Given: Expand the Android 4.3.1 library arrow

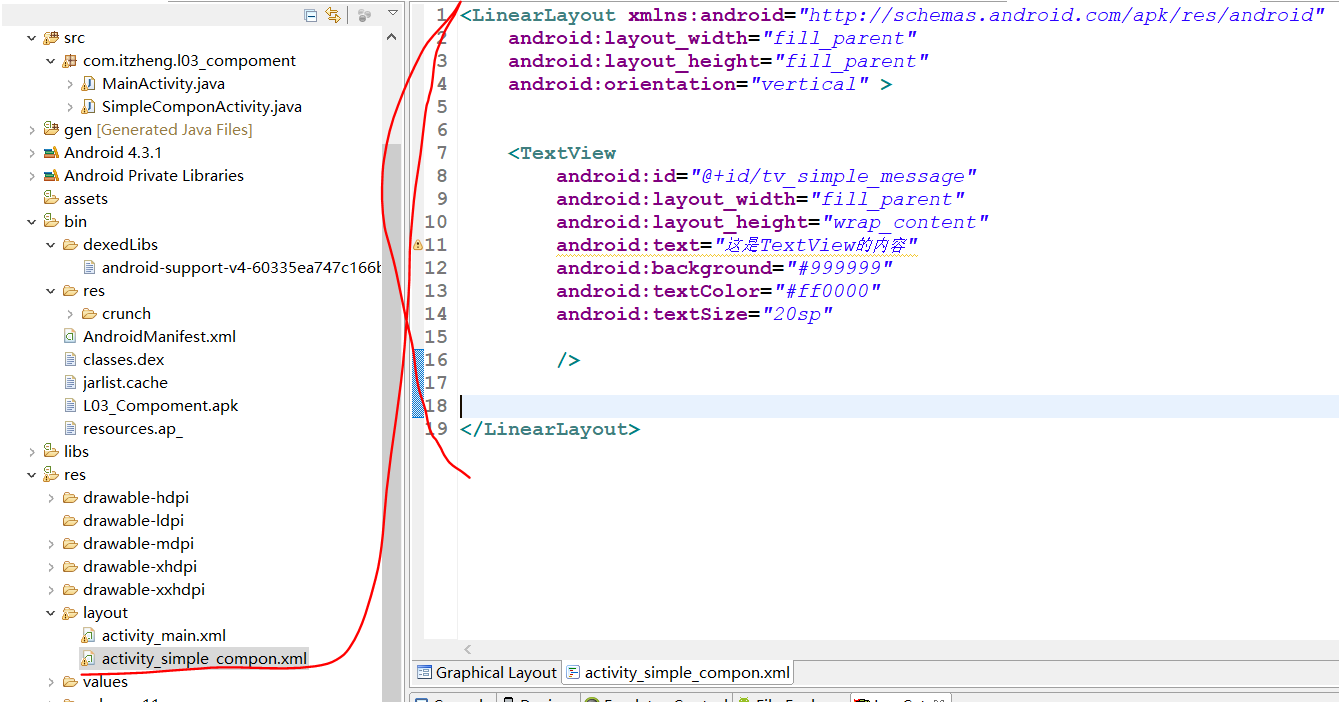Looking at the screenshot, I should (32, 153).
